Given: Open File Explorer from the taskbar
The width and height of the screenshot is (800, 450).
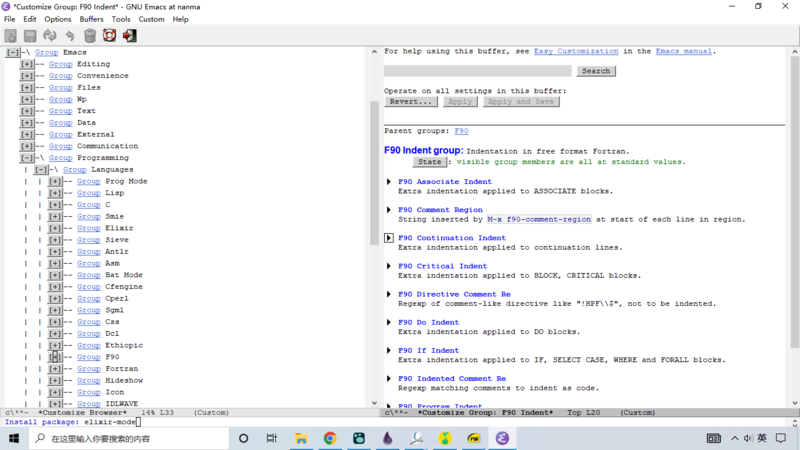Looking at the screenshot, I should pyautogui.click(x=300, y=438).
